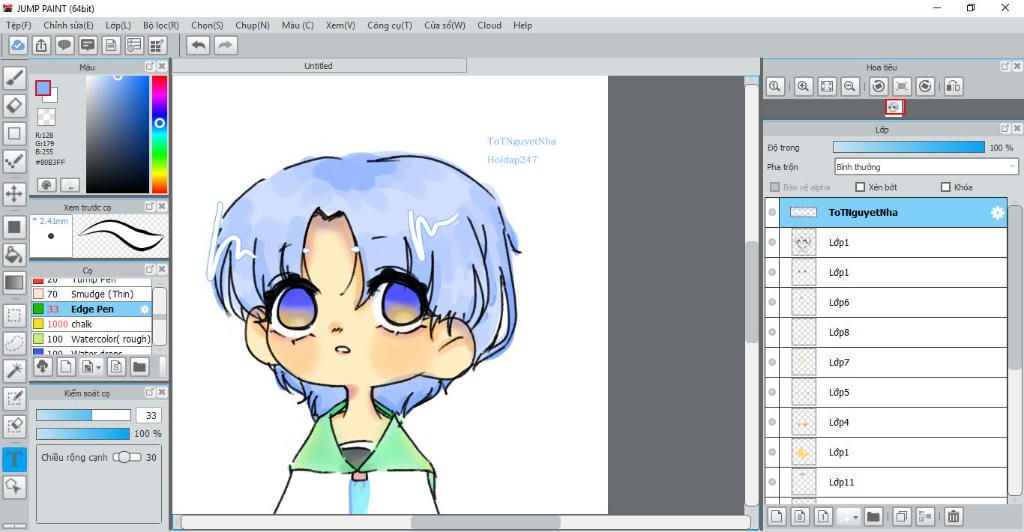Undock the Hoa tiêu navigator panel
Viewport: 1024px width, 532px height.
point(1004,67)
